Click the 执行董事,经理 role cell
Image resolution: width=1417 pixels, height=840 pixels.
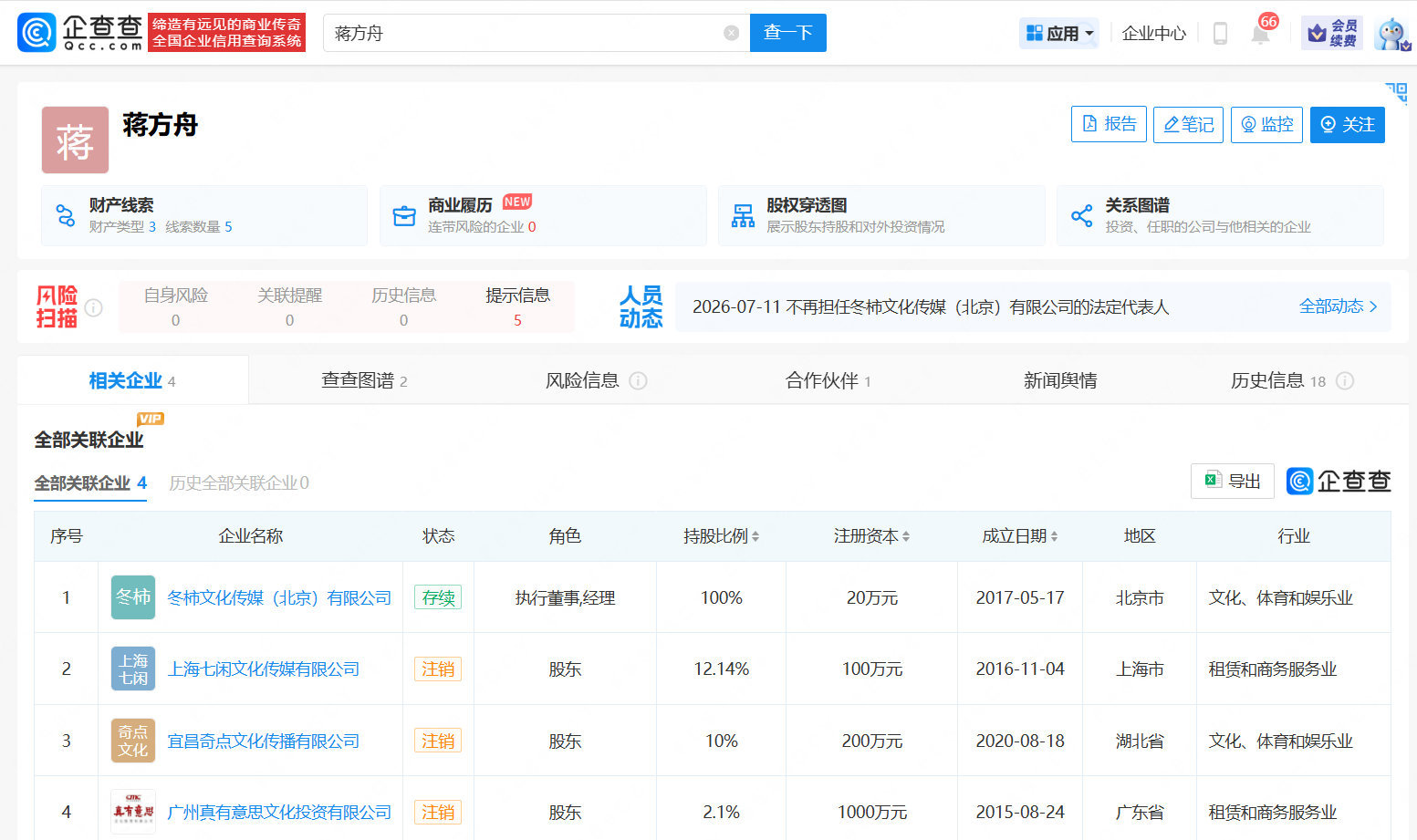click(565, 597)
